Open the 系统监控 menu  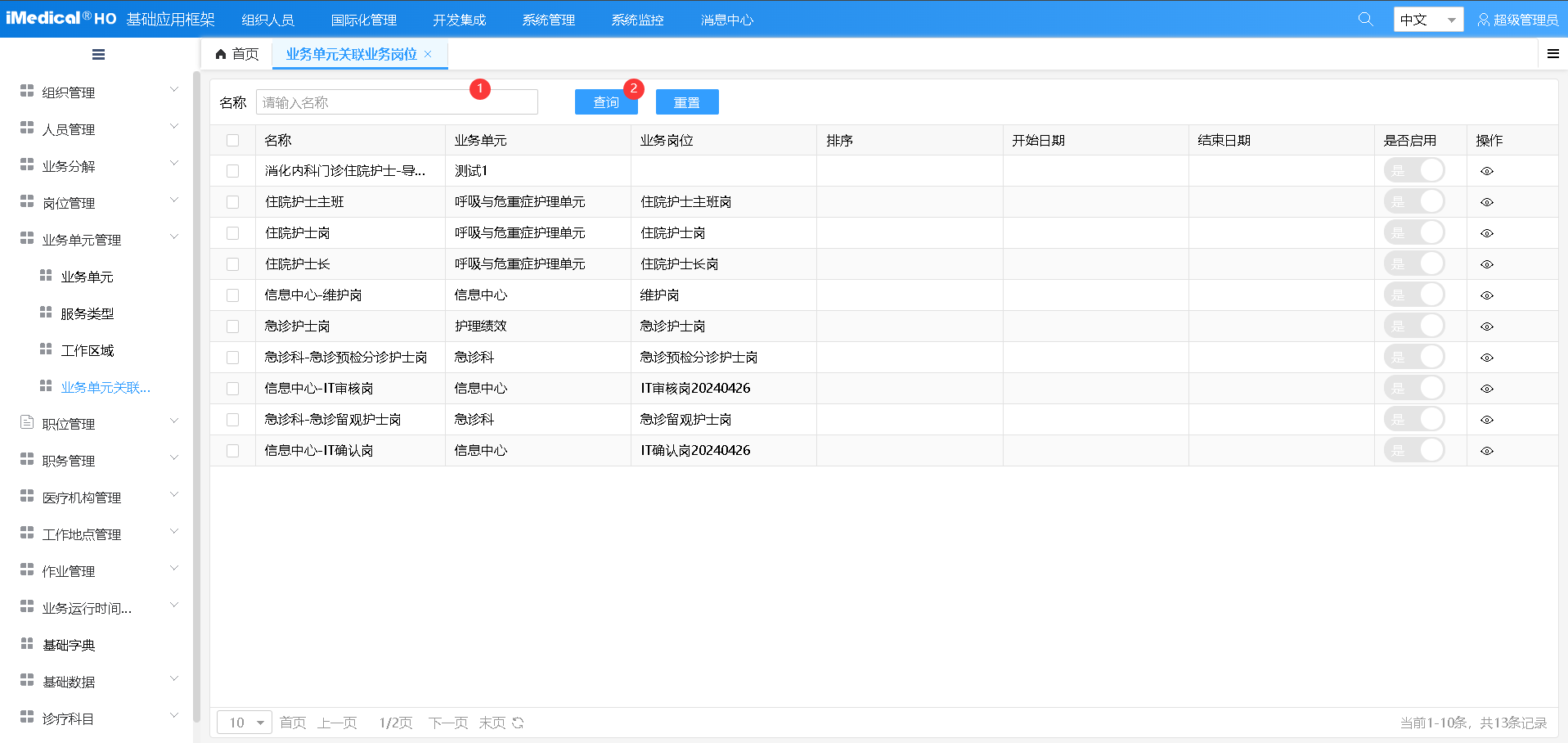tap(637, 18)
